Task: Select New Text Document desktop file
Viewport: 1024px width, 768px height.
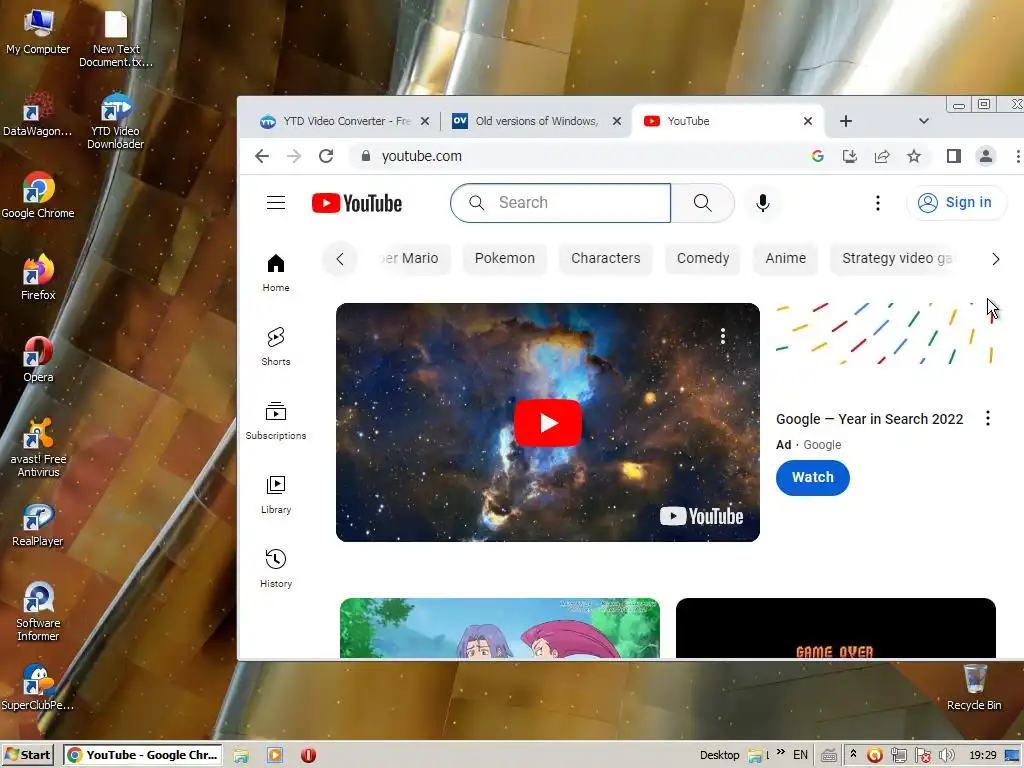Action: point(116,40)
